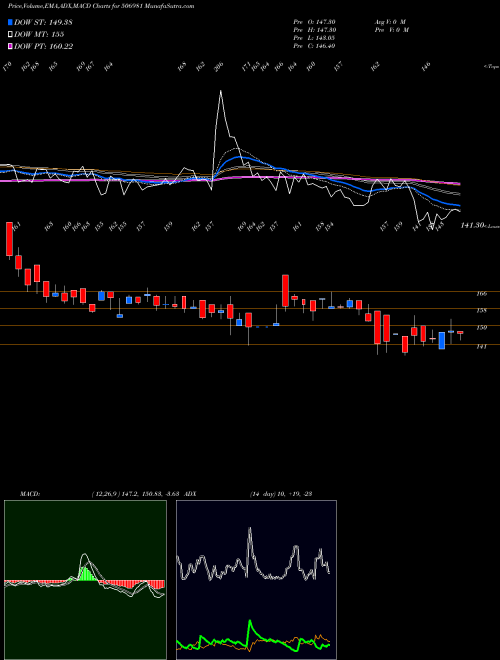The height and width of the screenshot is (660, 500).
Task: Click the '206' high label above the spike
Action: click(x=219, y=67)
